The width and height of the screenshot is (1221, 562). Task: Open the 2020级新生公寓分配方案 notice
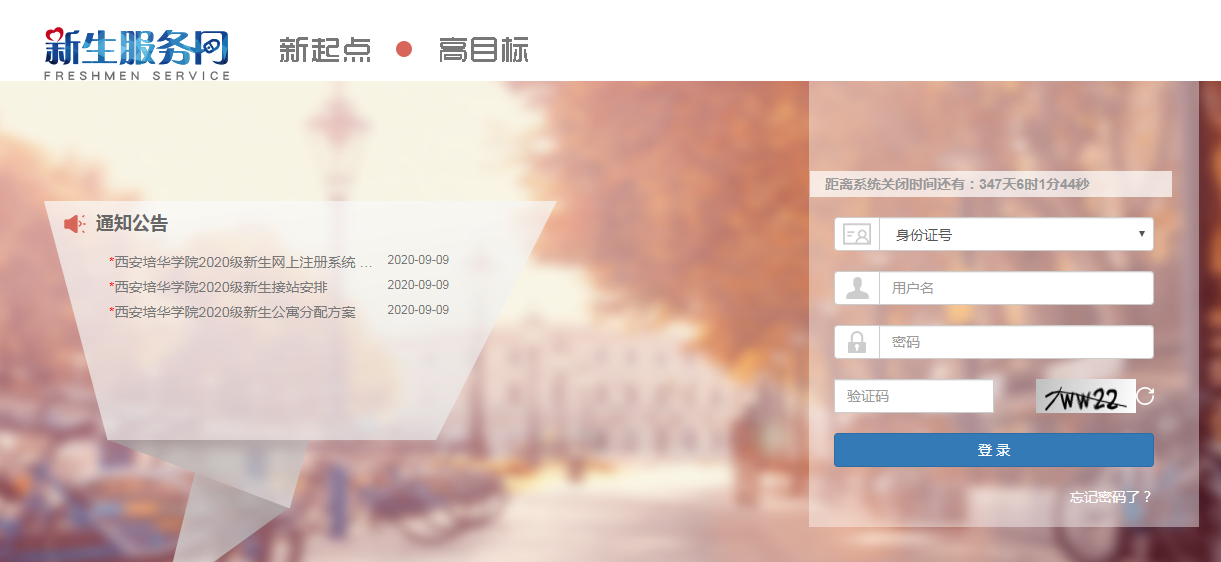(x=235, y=312)
